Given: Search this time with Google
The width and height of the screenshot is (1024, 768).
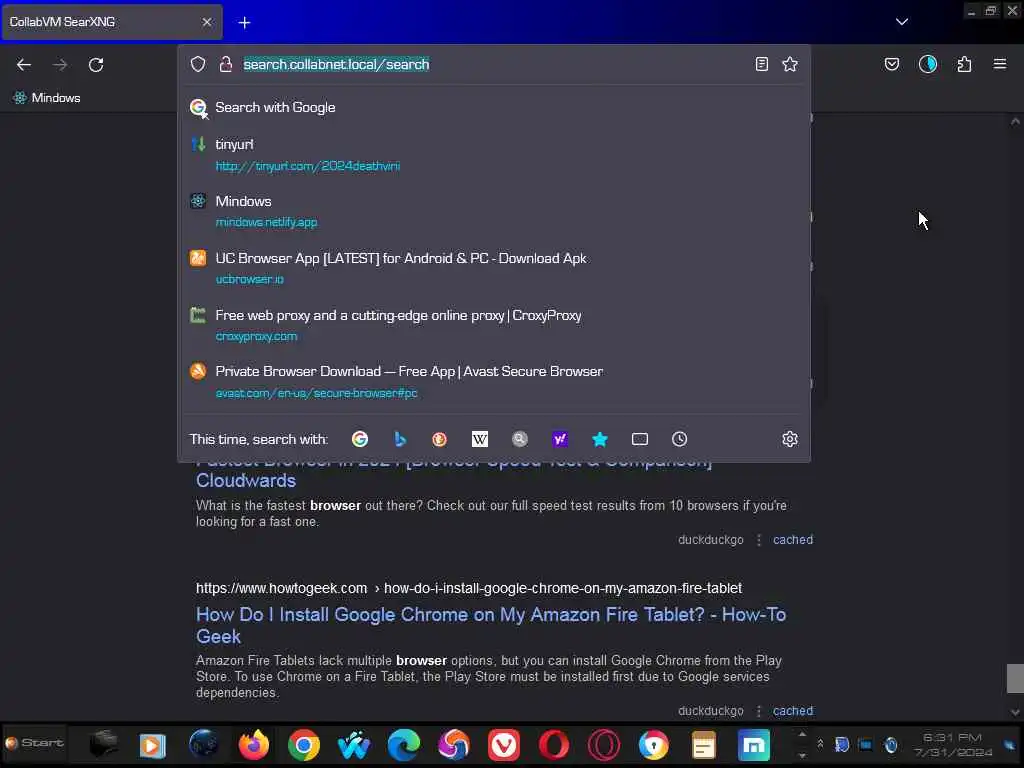Looking at the screenshot, I should click(x=360, y=439).
